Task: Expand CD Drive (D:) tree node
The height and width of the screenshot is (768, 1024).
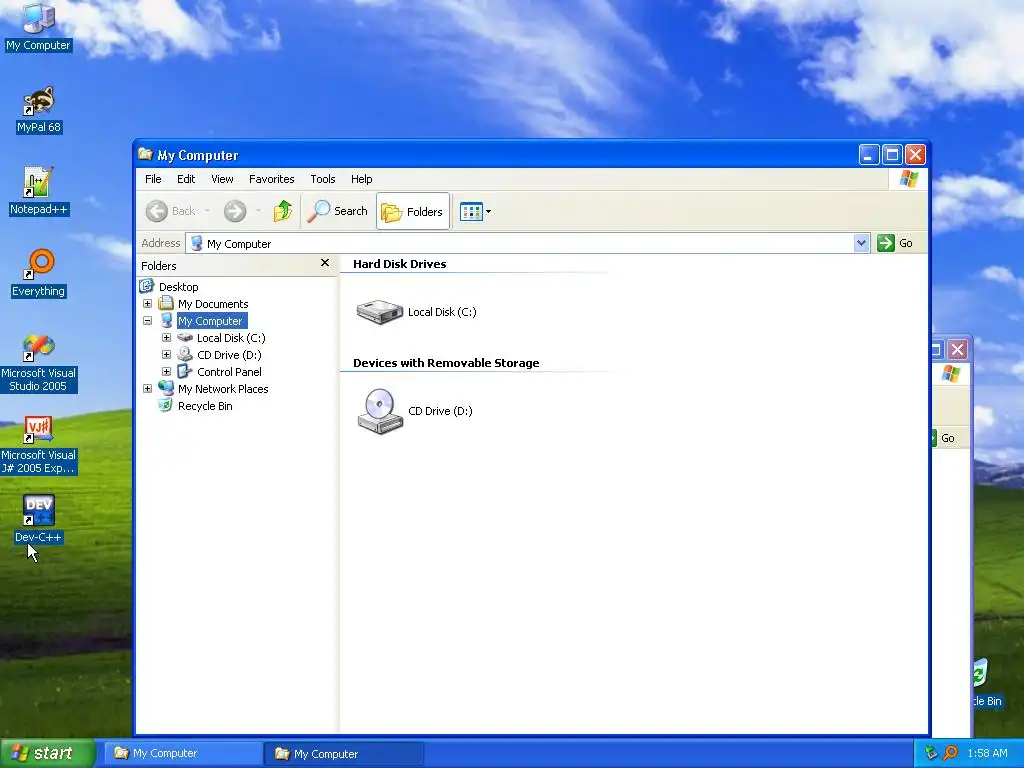Action: 167,355
